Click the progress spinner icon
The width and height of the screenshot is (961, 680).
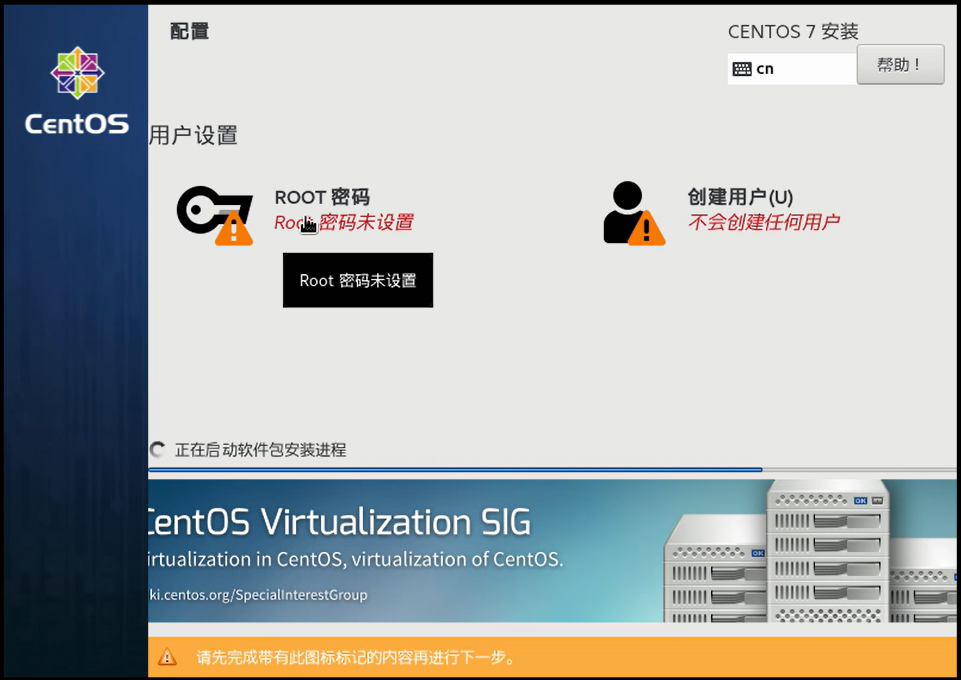pos(158,450)
